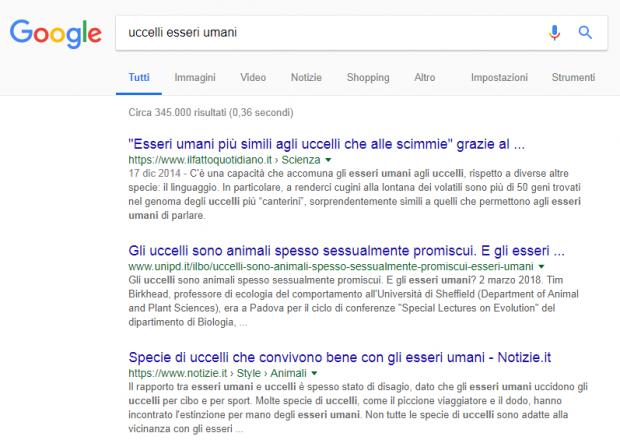Switch to the Immagini tab
The width and height of the screenshot is (620, 447).
click(x=195, y=78)
